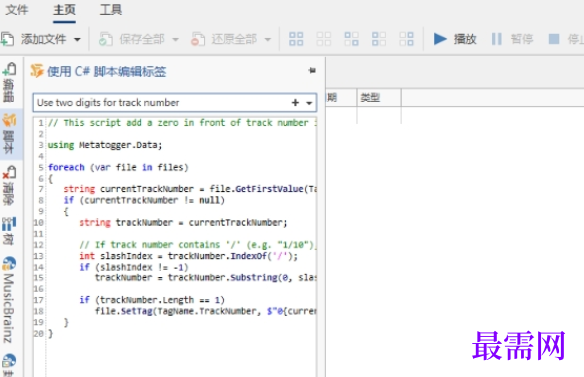Click the 'int slashIndex' code line
This screenshot has width=584, height=377.
tap(188, 256)
